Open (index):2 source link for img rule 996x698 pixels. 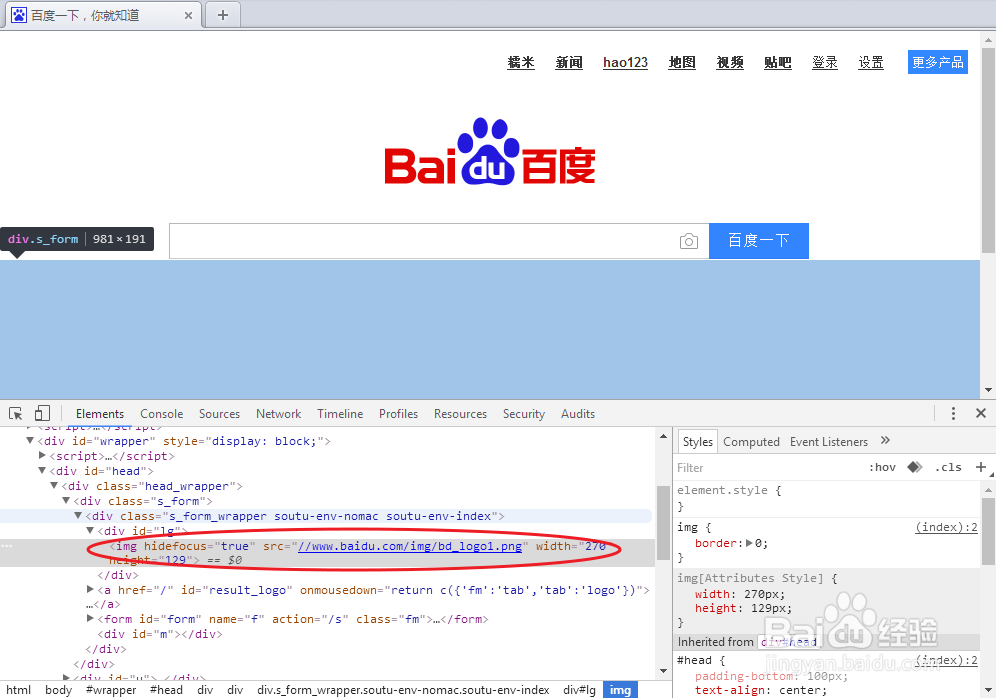(x=946, y=527)
